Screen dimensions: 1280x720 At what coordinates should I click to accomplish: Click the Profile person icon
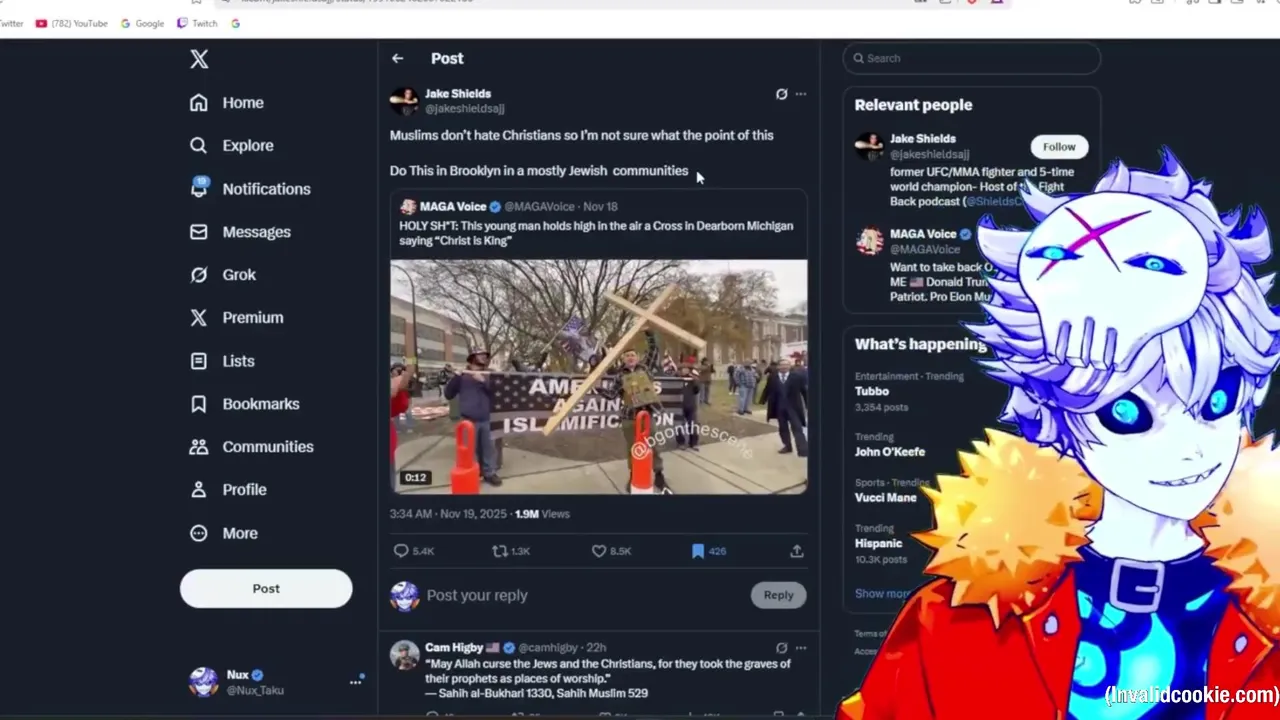[x=199, y=490]
